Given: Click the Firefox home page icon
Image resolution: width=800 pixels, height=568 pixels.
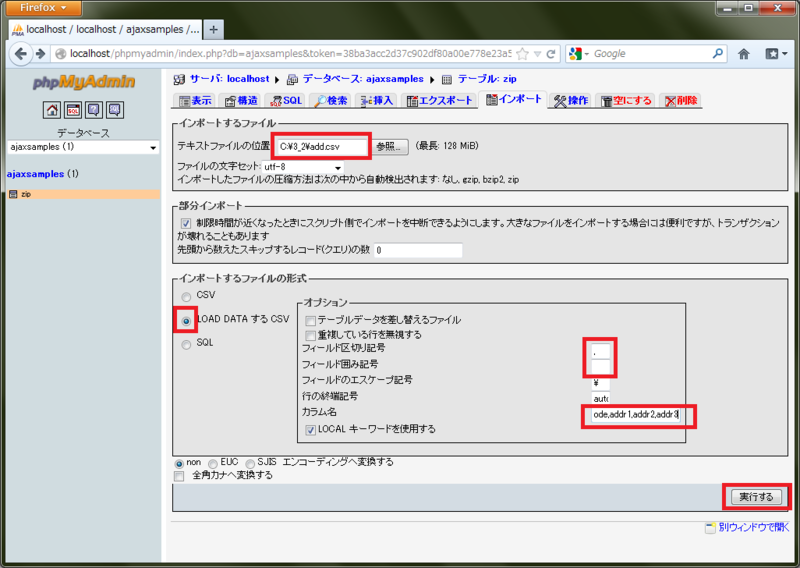Looking at the screenshot, I should tap(744, 54).
